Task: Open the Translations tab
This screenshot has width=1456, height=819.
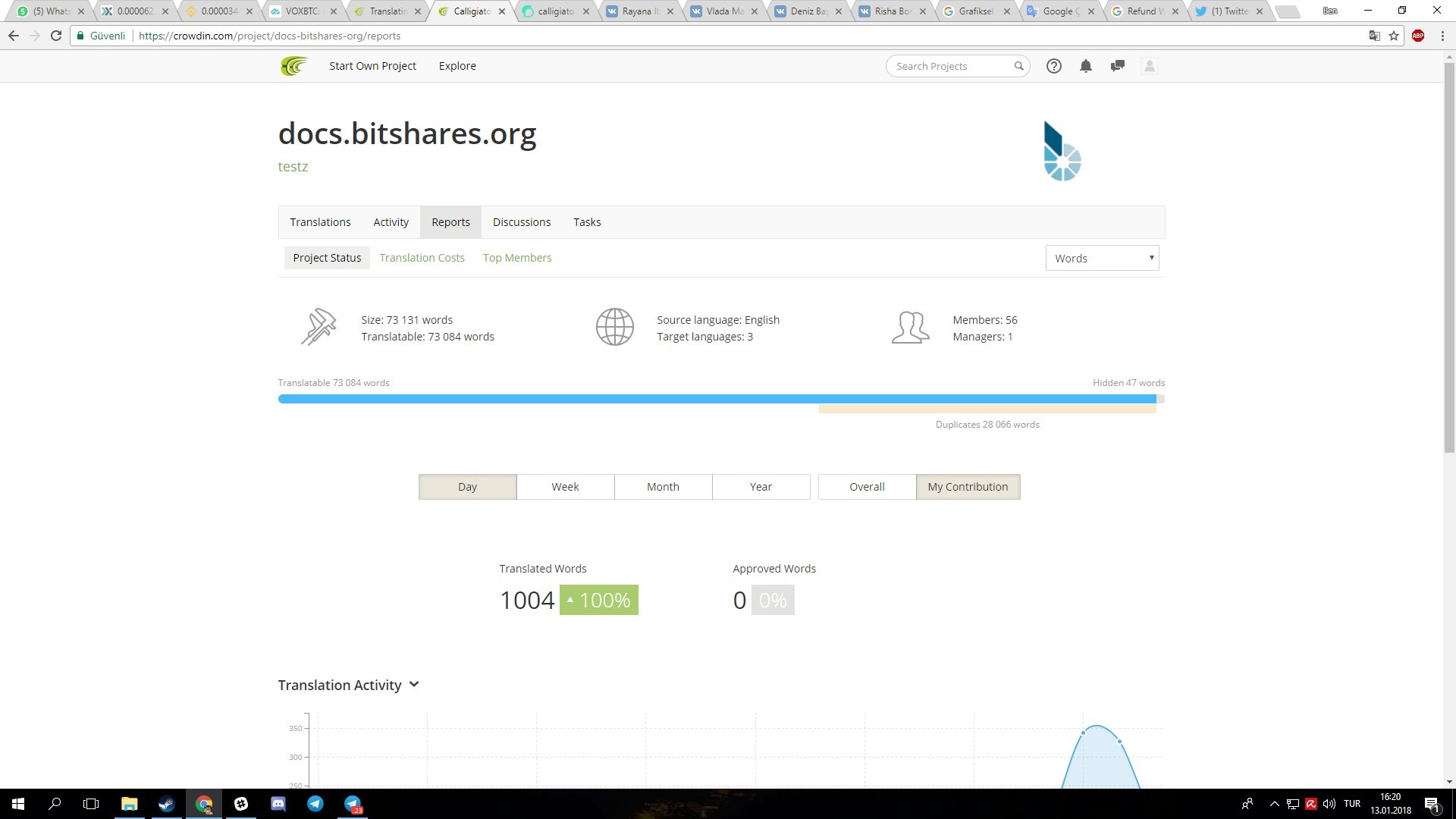Action: pos(320,222)
